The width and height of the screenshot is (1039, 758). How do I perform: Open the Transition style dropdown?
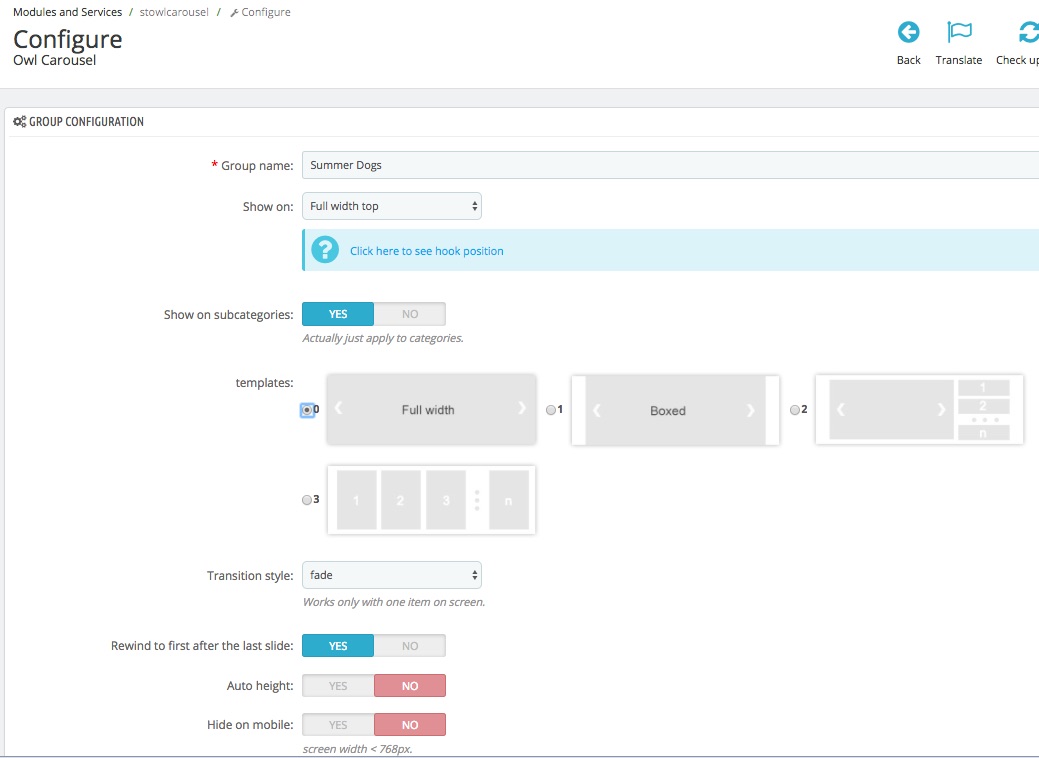pyautogui.click(x=391, y=575)
